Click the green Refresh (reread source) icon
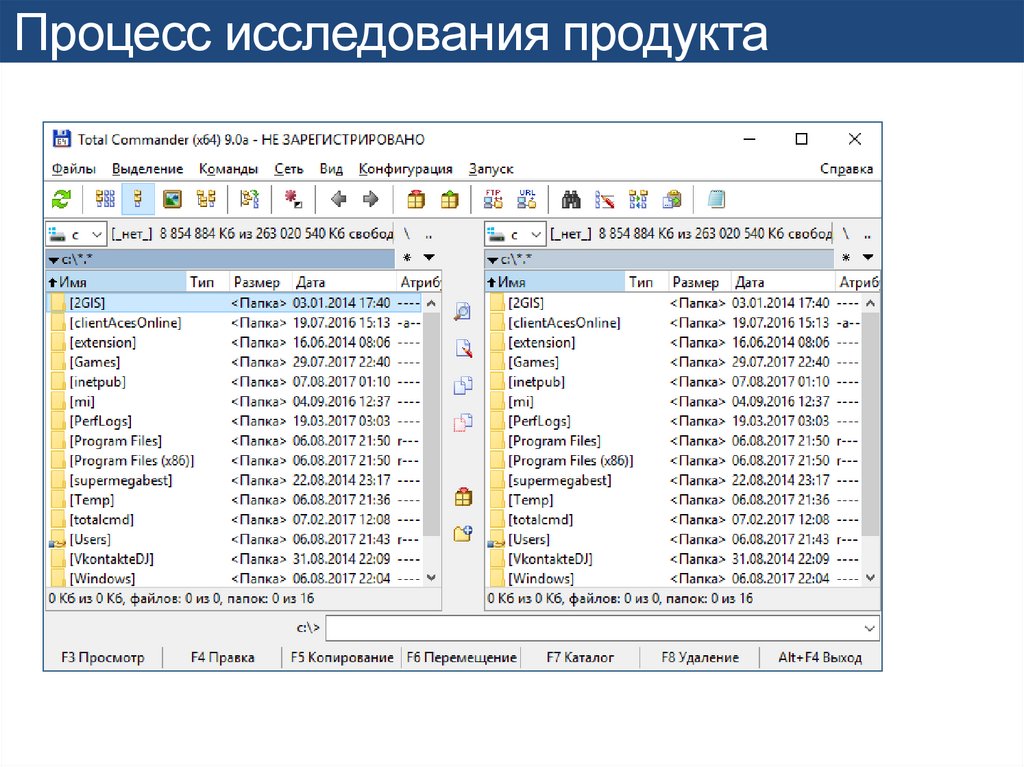The image size is (1024, 767). [61, 199]
